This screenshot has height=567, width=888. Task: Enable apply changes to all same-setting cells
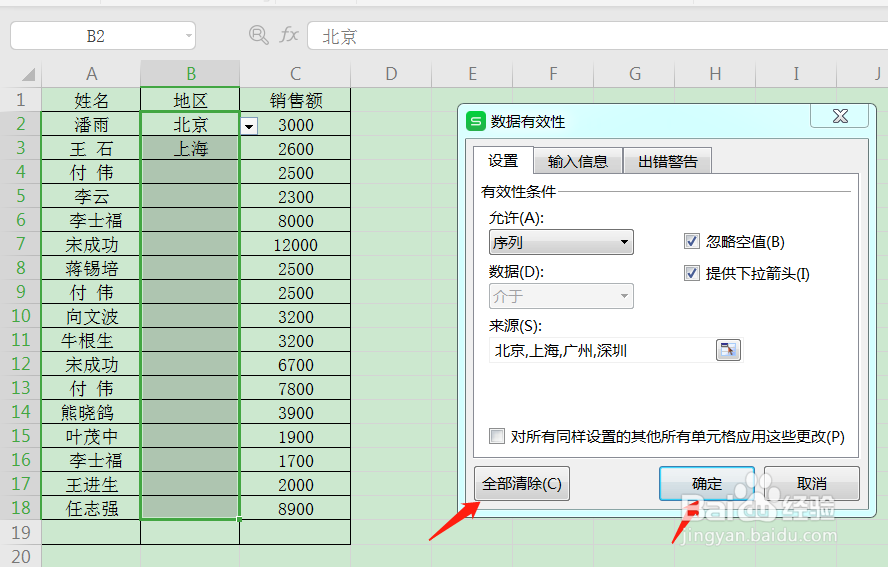[497, 436]
